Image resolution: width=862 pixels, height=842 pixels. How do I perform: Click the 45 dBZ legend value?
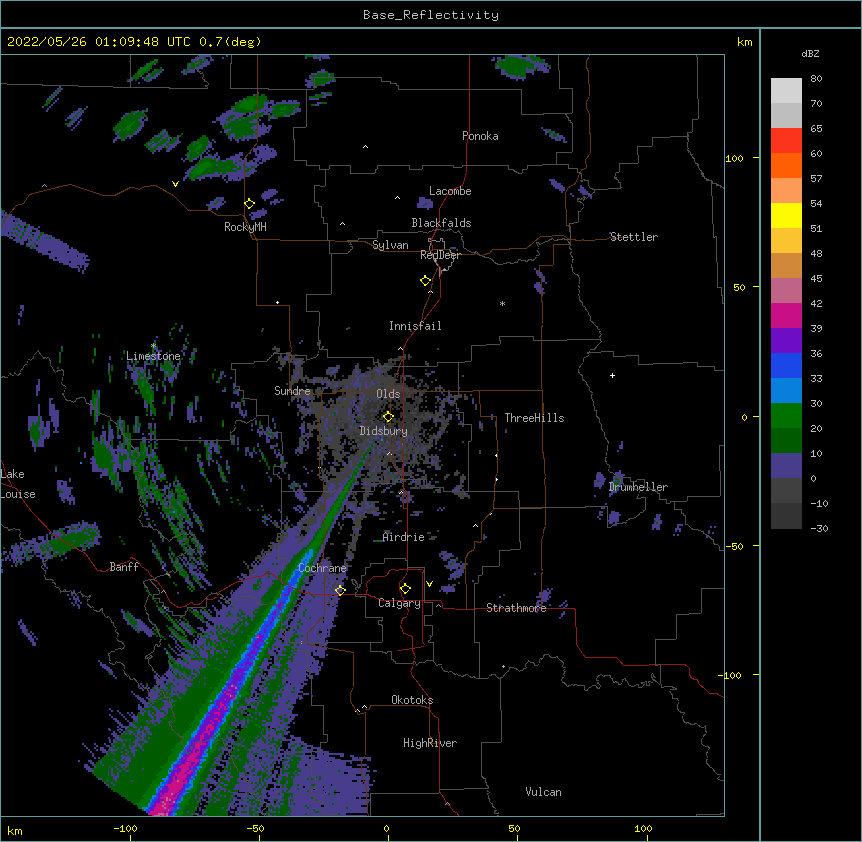pos(816,279)
